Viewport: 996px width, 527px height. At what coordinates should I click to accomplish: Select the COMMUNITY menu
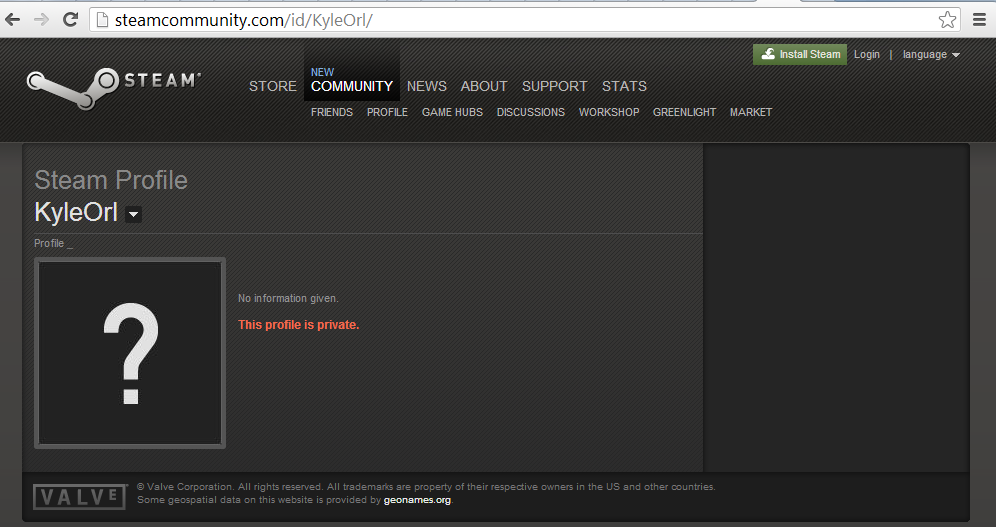[352, 86]
